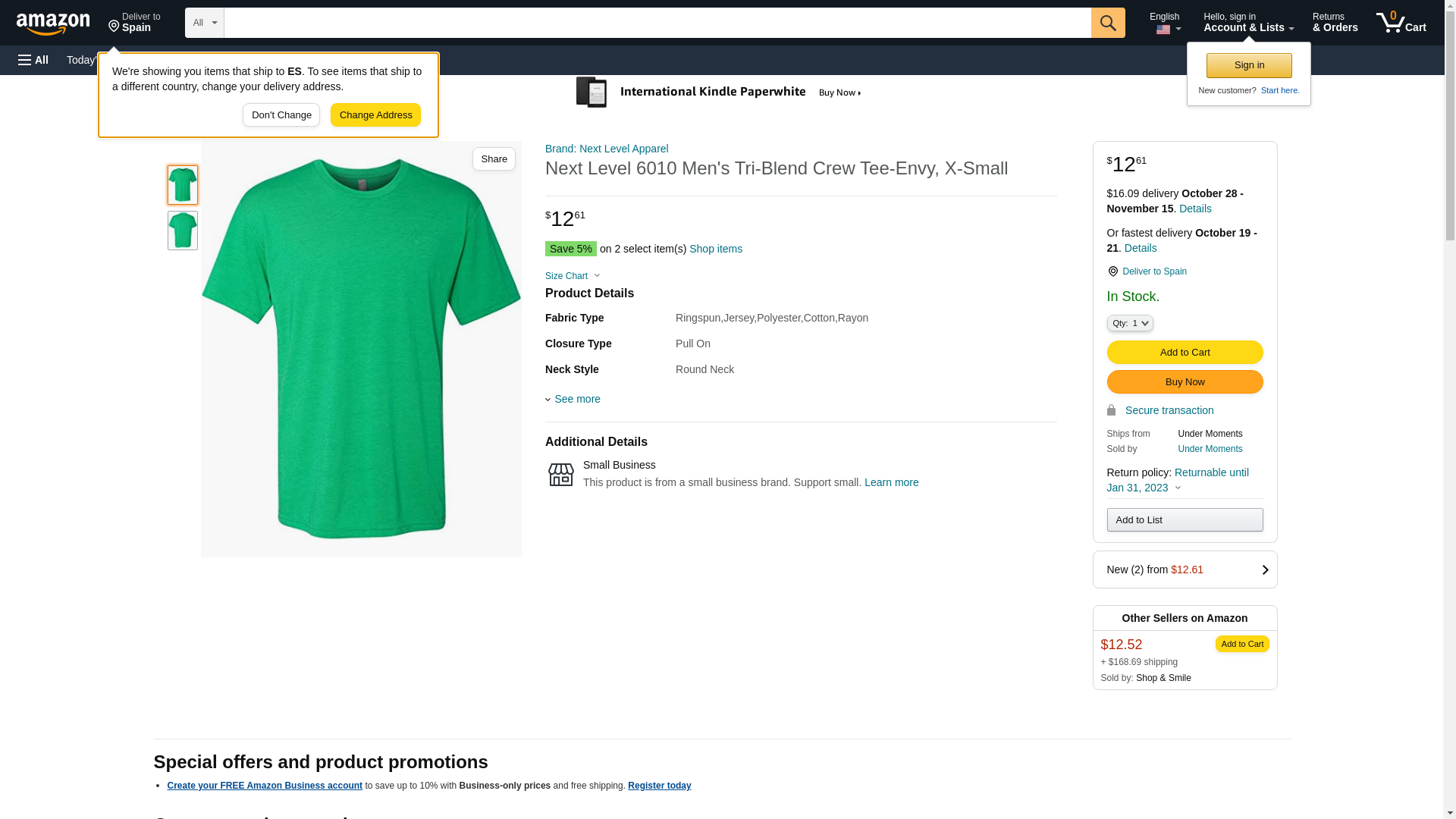Open Account & Lists menu
This screenshot has width=1456, height=819.
coord(1247,23)
